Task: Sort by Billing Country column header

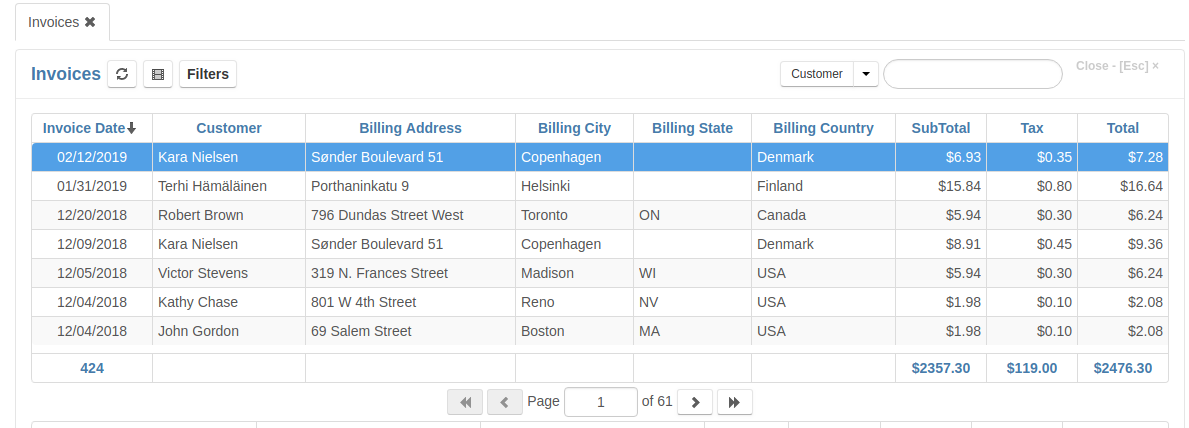Action: [x=824, y=128]
